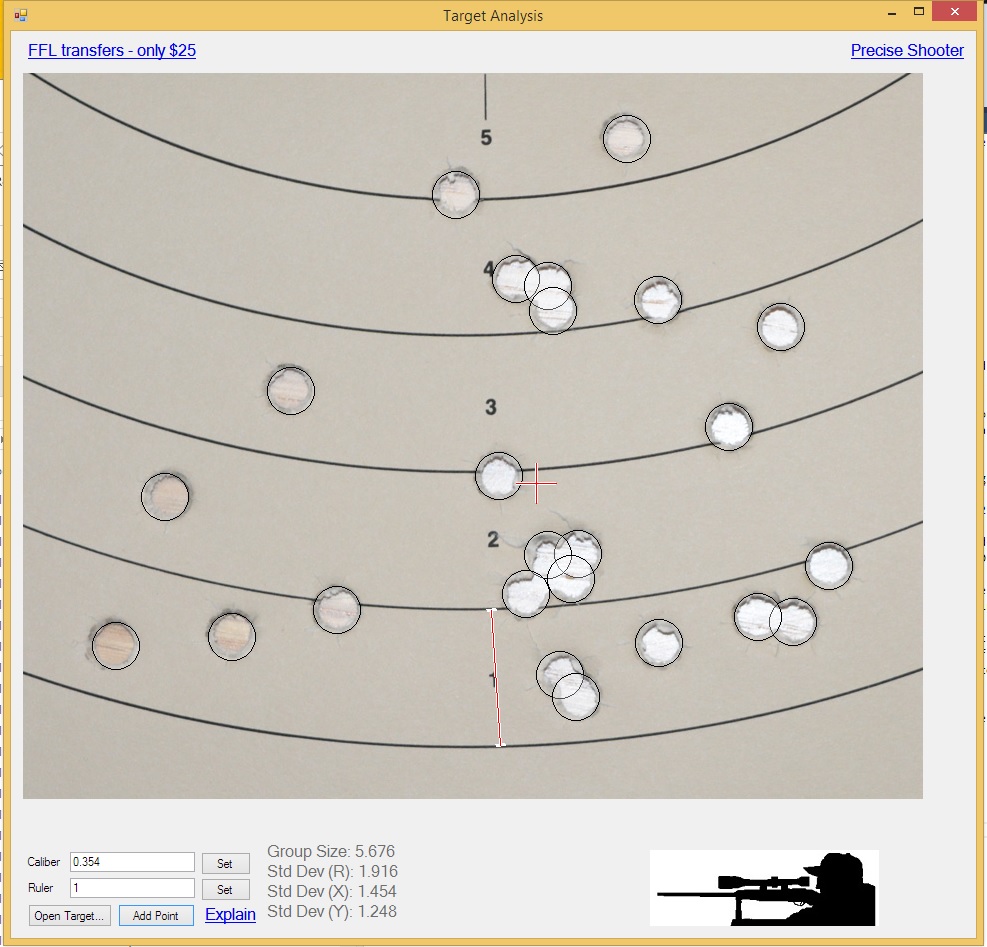Click the ring number 3 on target

[491, 407]
